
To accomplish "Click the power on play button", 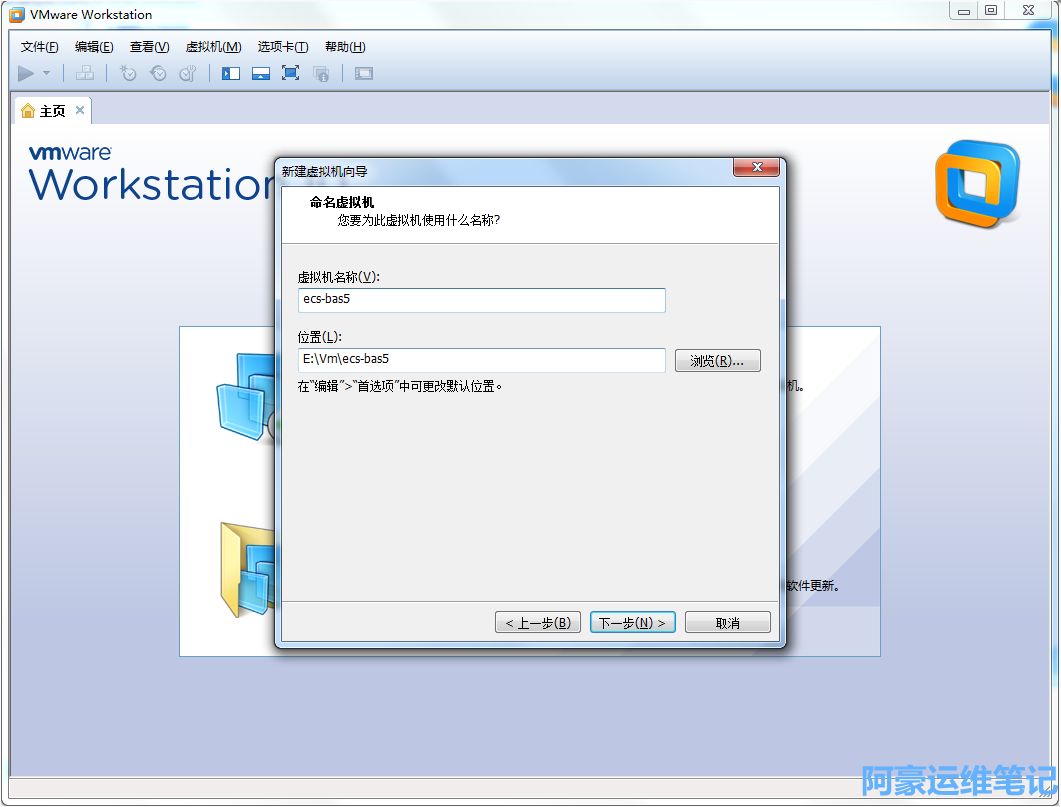I will (x=26, y=73).
